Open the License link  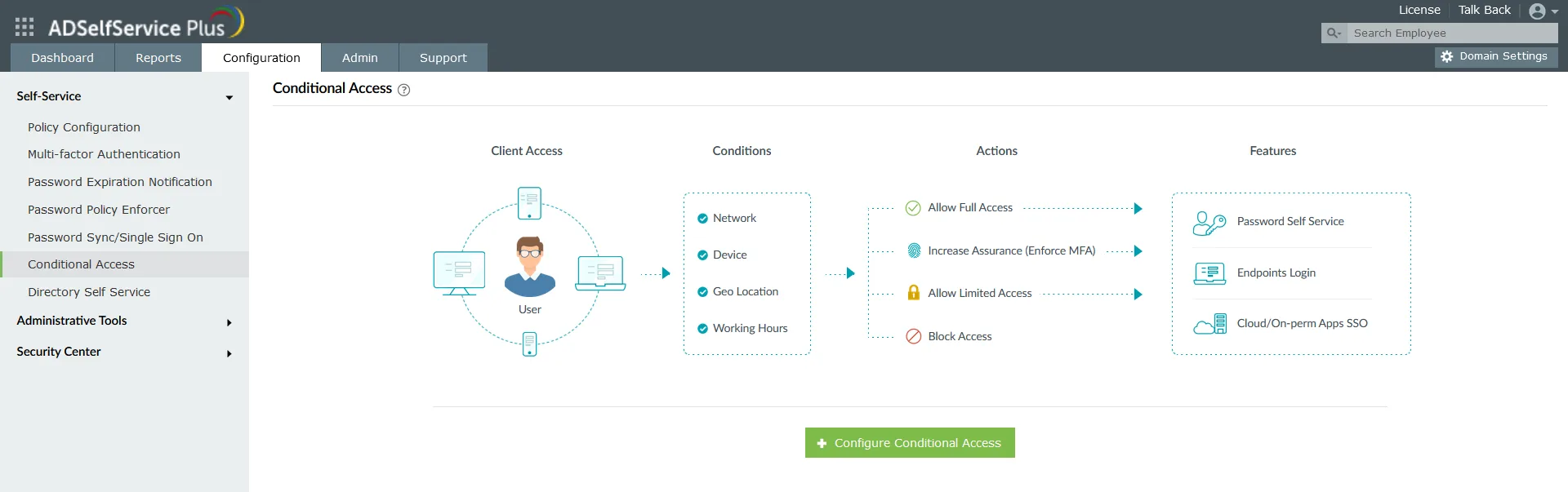tap(1419, 10)
